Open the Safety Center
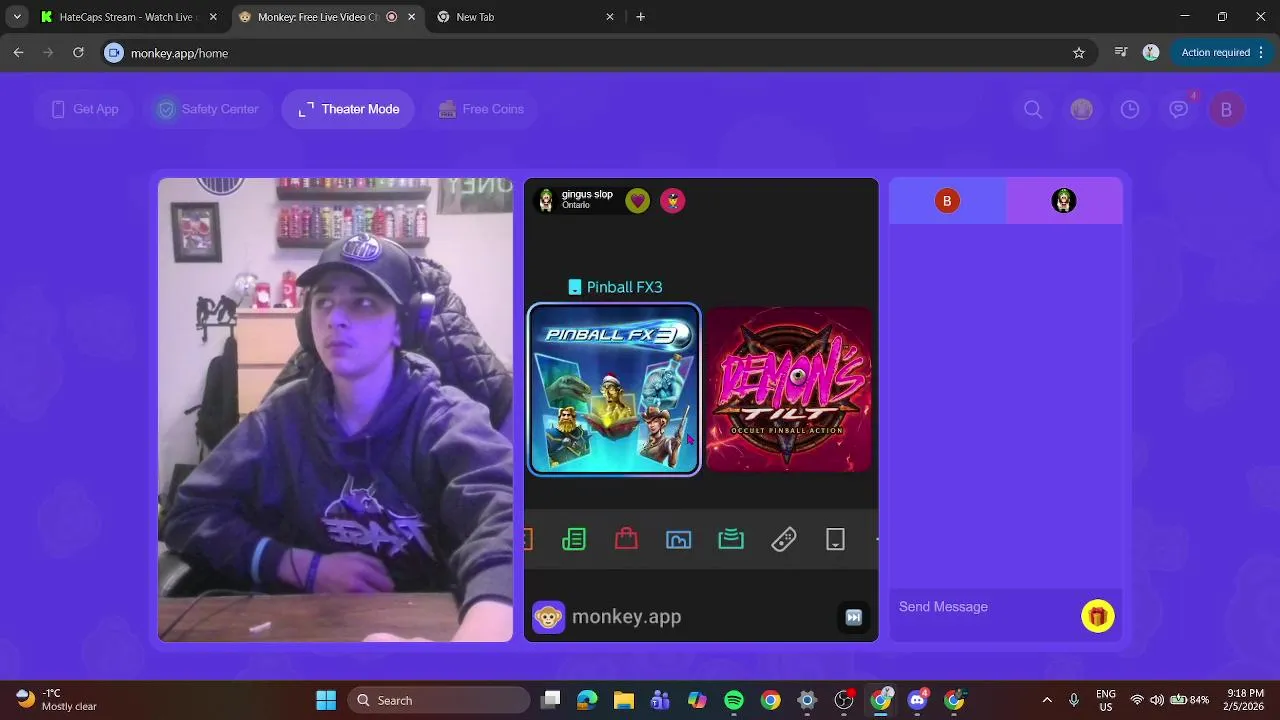 click(208, 109)
